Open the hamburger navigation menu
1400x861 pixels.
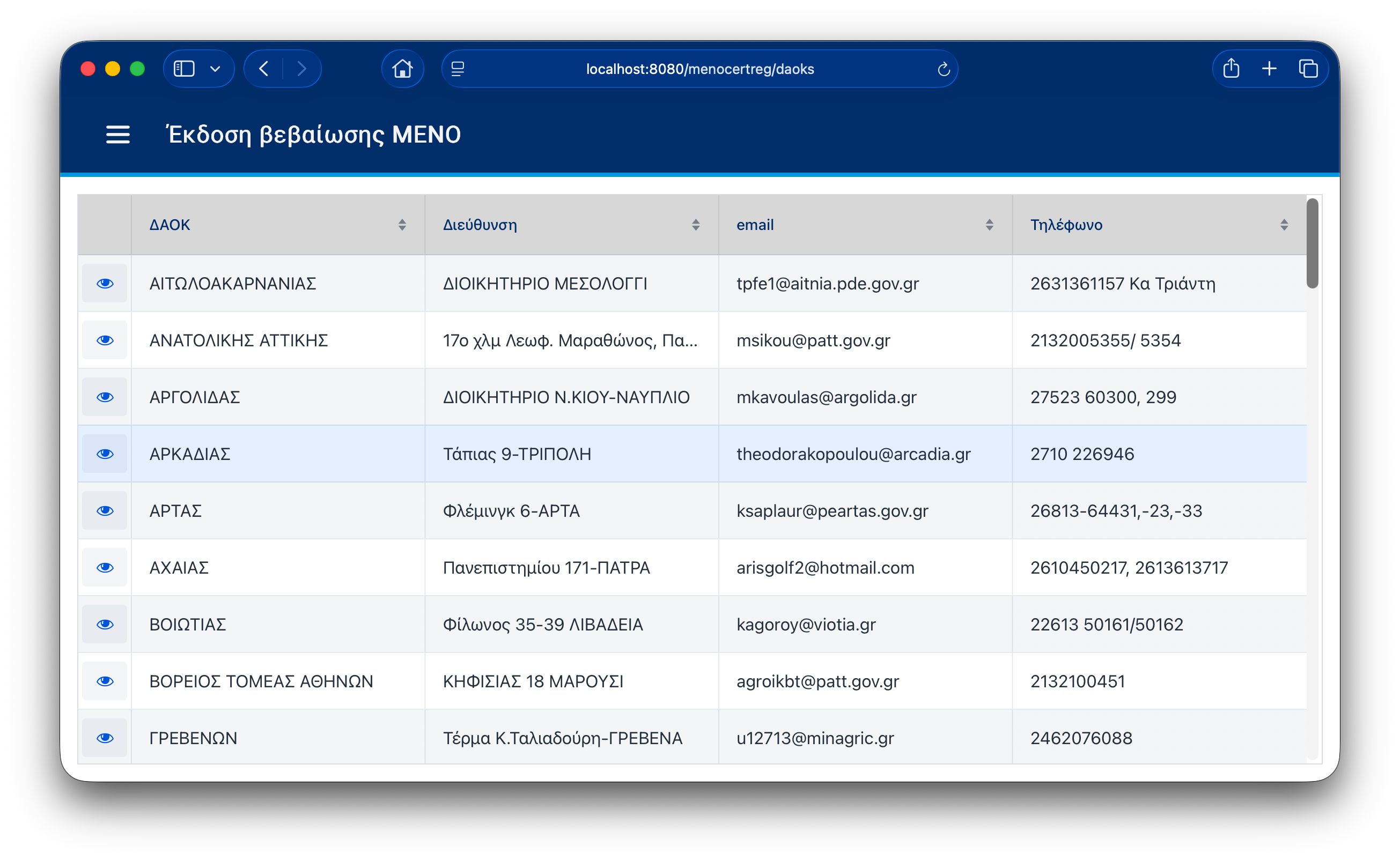pyautogui.click(x=118, y=135)
